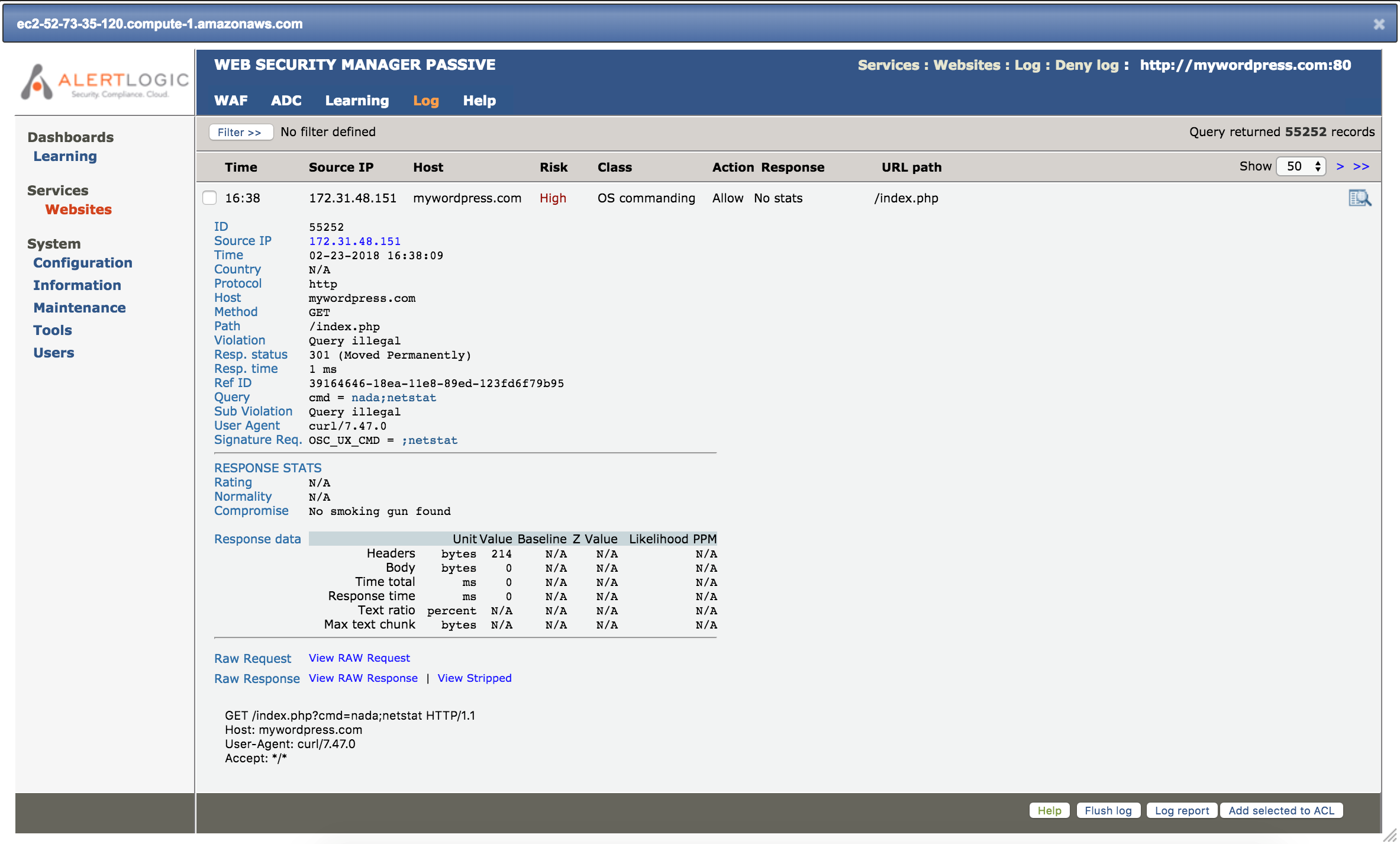Sort by the Risk column header
This screenshot has height=844, width=1400.
tap(553, 167)
